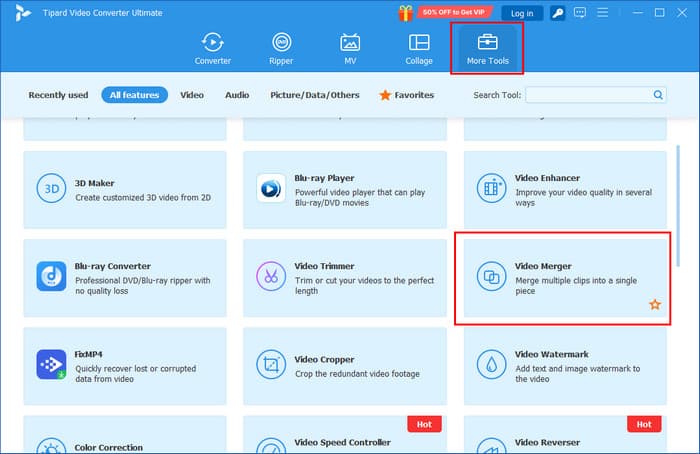Click inside the Search Tool field

588,95
